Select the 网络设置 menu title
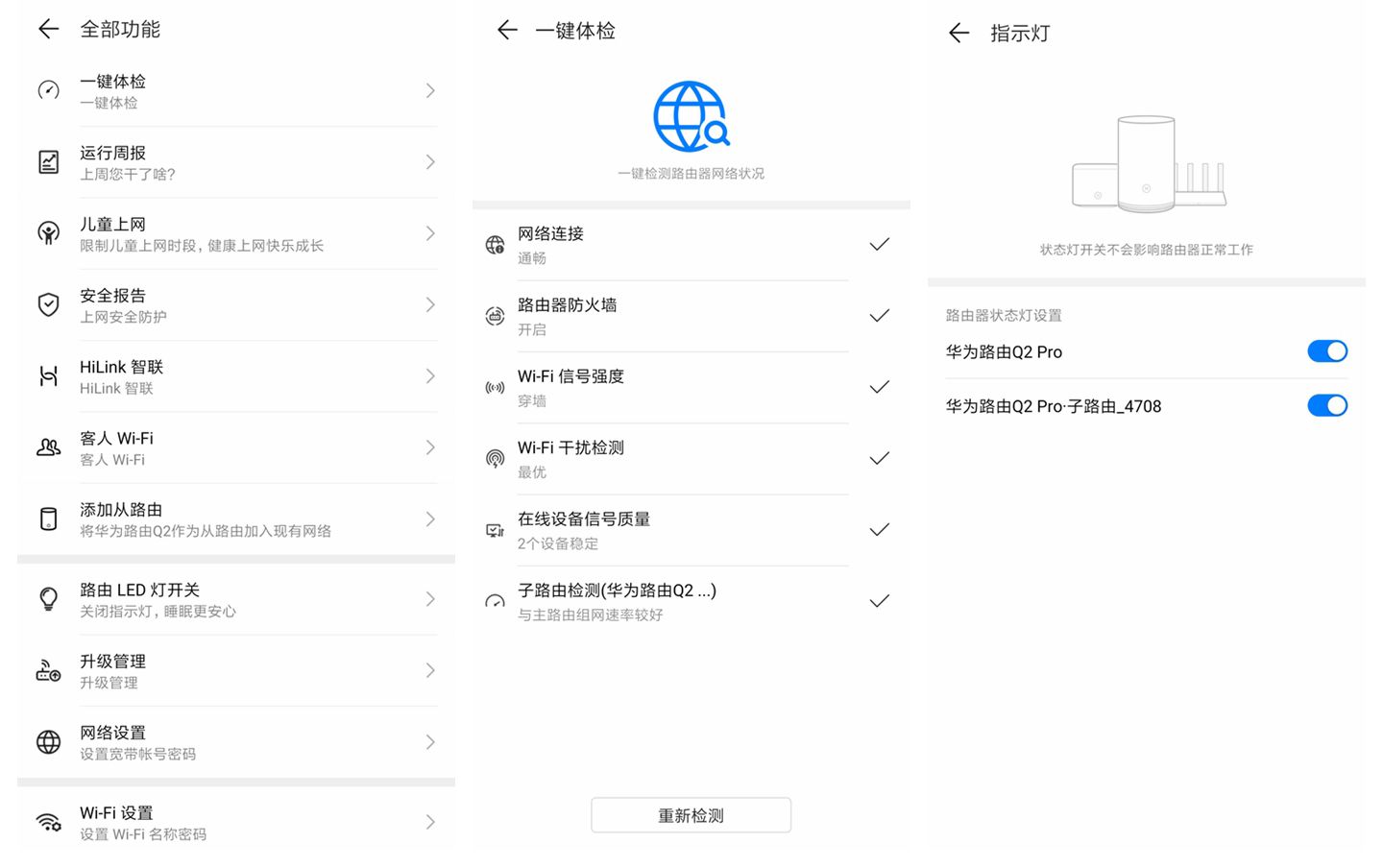Image resolution: width=1383 pixels, height=868 pixels. point(112,733)
